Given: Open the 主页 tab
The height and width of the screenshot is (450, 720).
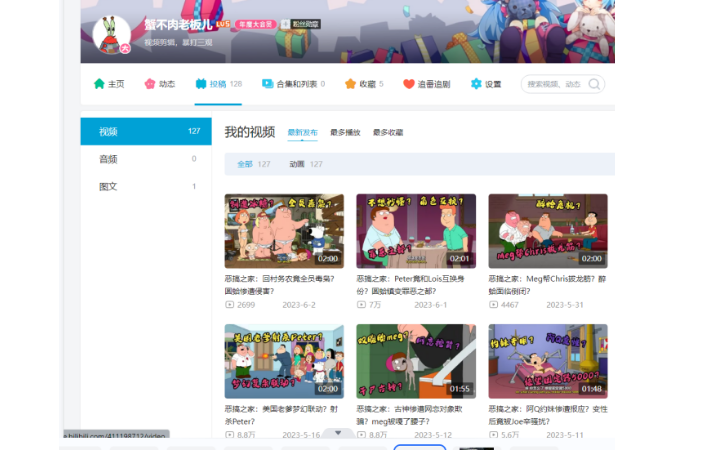Looking at the screenshot, I should [109, 84].
